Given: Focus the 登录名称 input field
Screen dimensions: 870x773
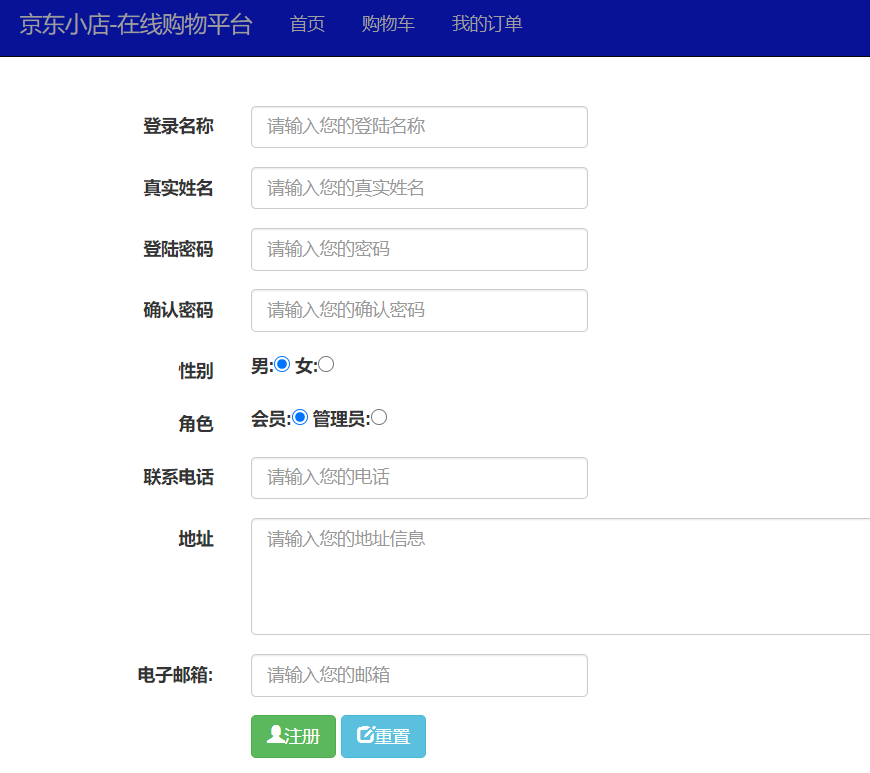Looking at the screenshot, I should 419,127.
